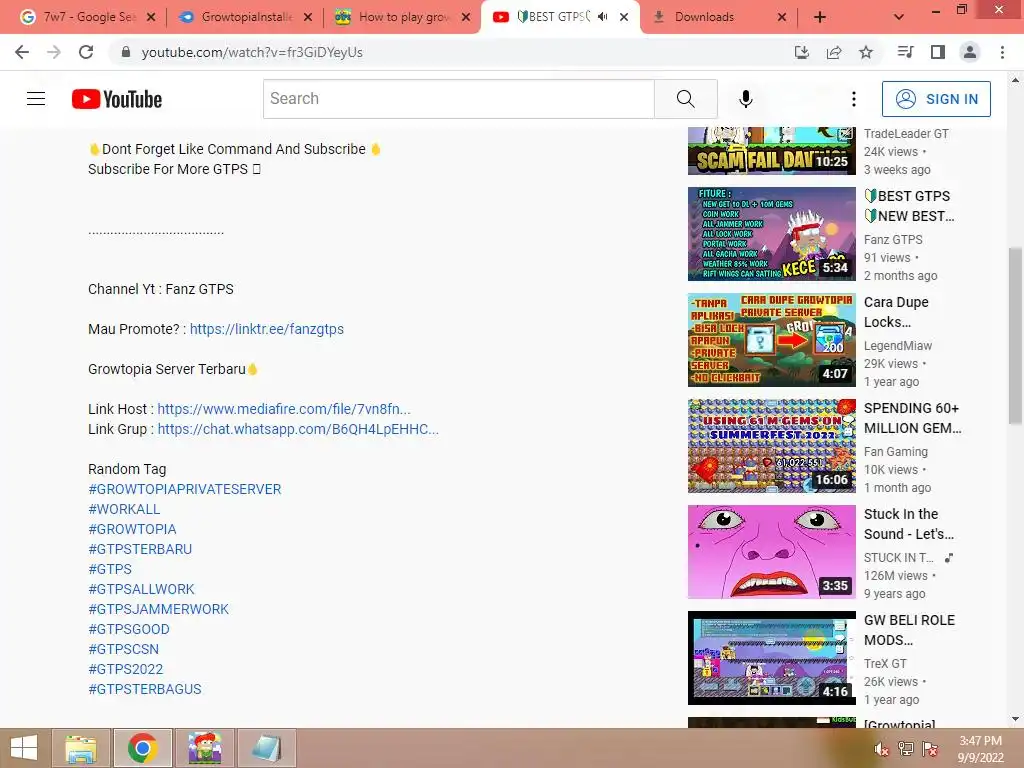The height and width of the screenshot is (768, 1024).
Task: Open the WhatsApp group chat link
Action: coord(298,429)
